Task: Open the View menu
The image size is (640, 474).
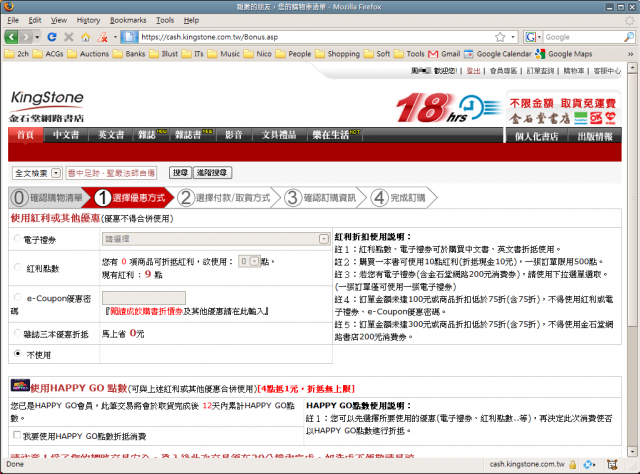Action: 59,20
